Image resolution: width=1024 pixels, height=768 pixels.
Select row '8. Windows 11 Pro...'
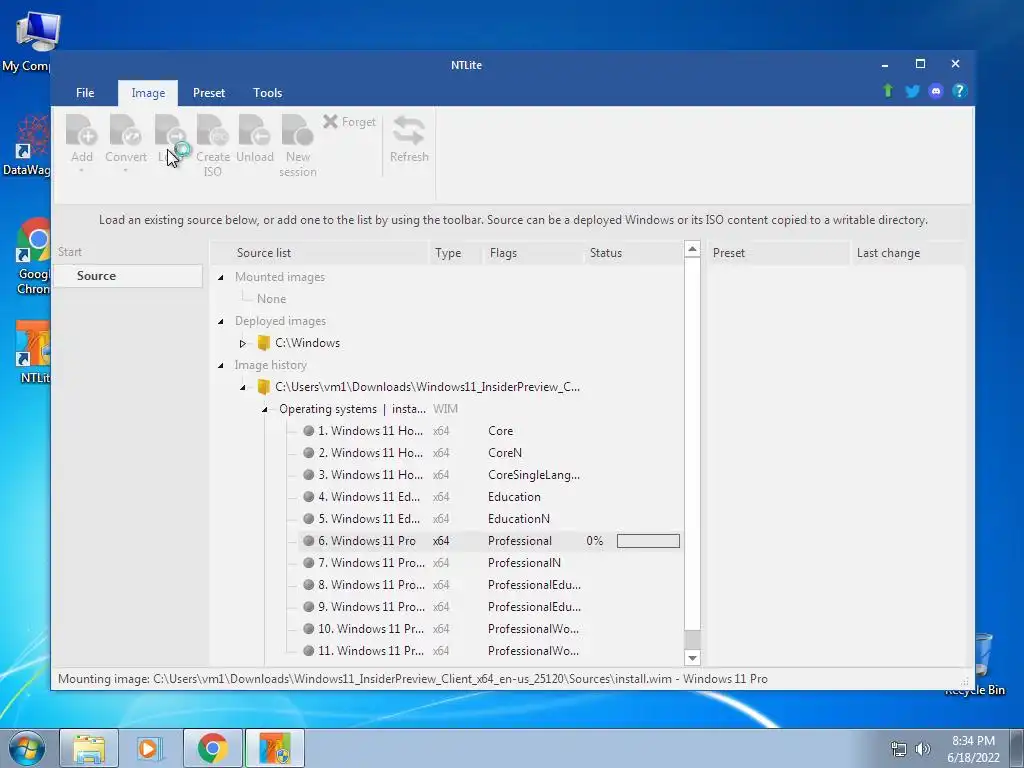point(490,585)
